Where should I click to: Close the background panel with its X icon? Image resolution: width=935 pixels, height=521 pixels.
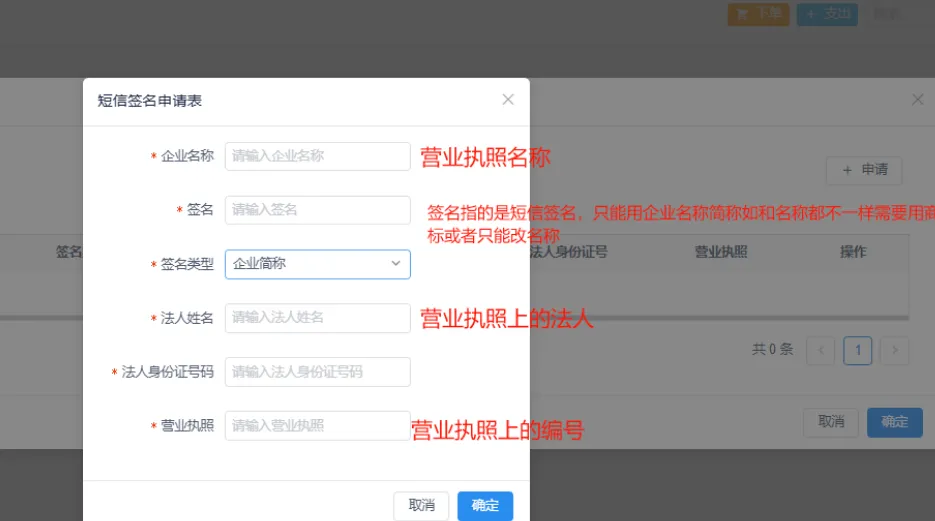[917, 99]
